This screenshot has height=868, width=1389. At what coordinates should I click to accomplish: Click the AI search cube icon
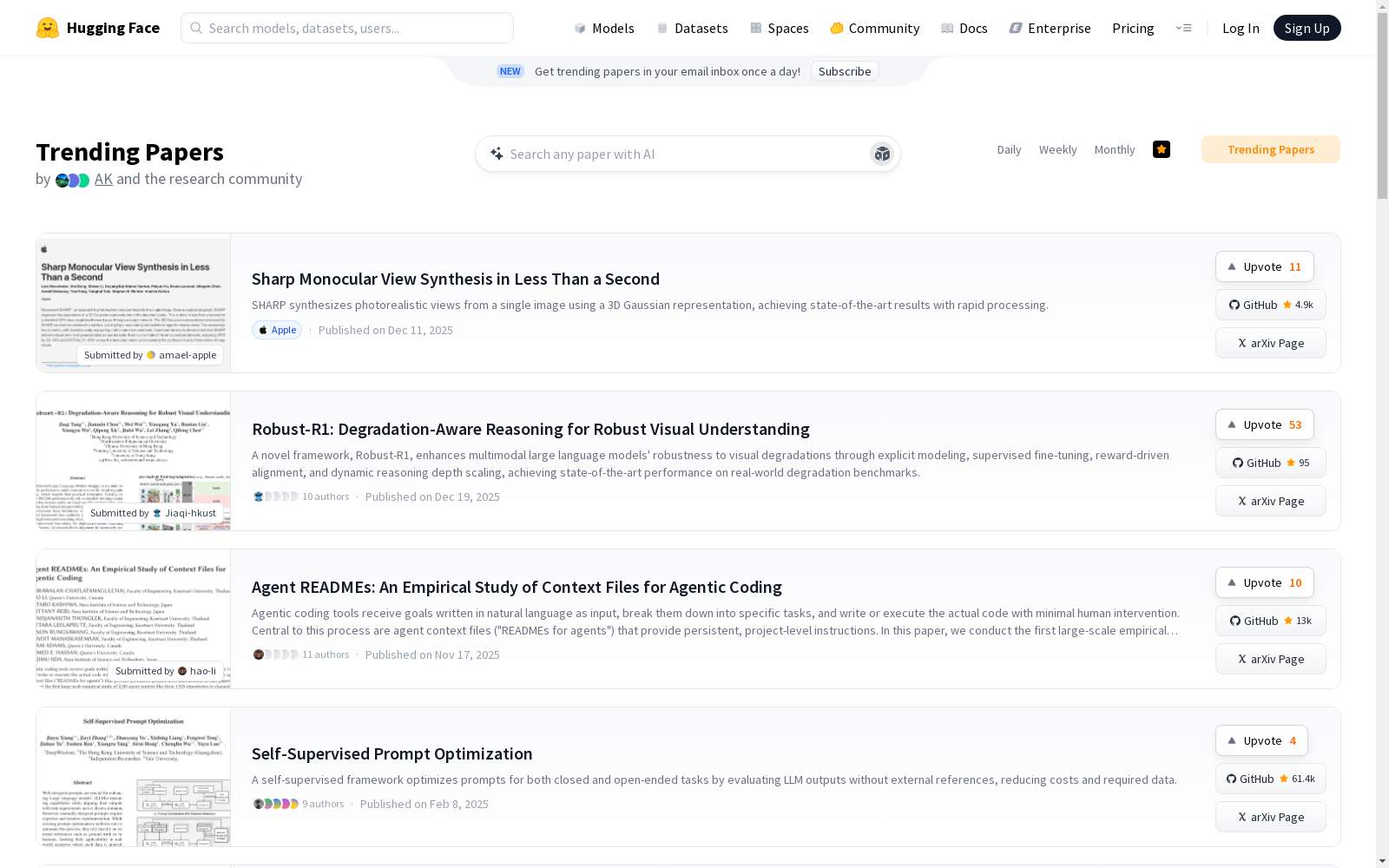[882, 154]
